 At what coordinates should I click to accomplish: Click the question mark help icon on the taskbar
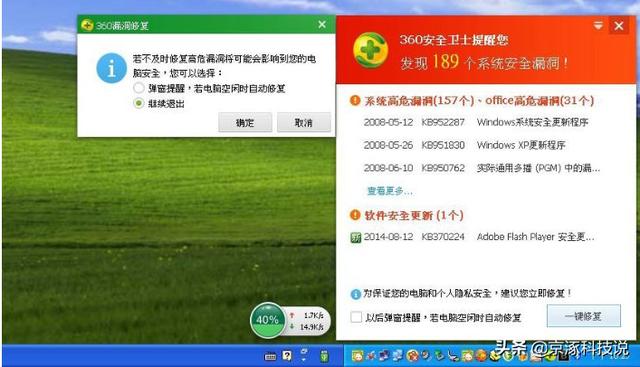click(x=287, y=356)
